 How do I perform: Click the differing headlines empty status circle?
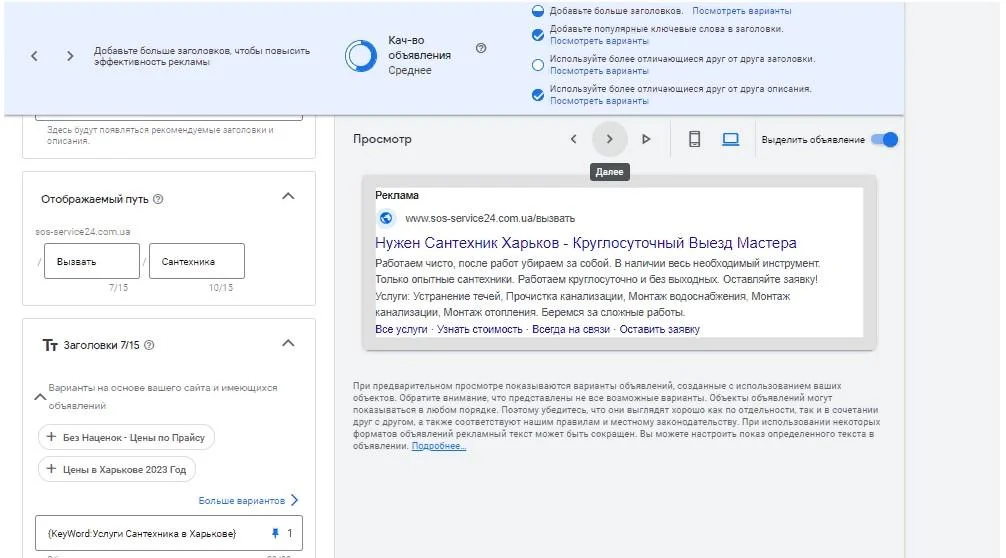(538, 65)
